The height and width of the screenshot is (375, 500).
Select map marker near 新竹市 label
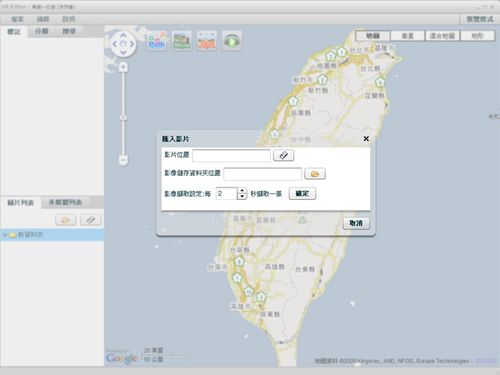322,79
